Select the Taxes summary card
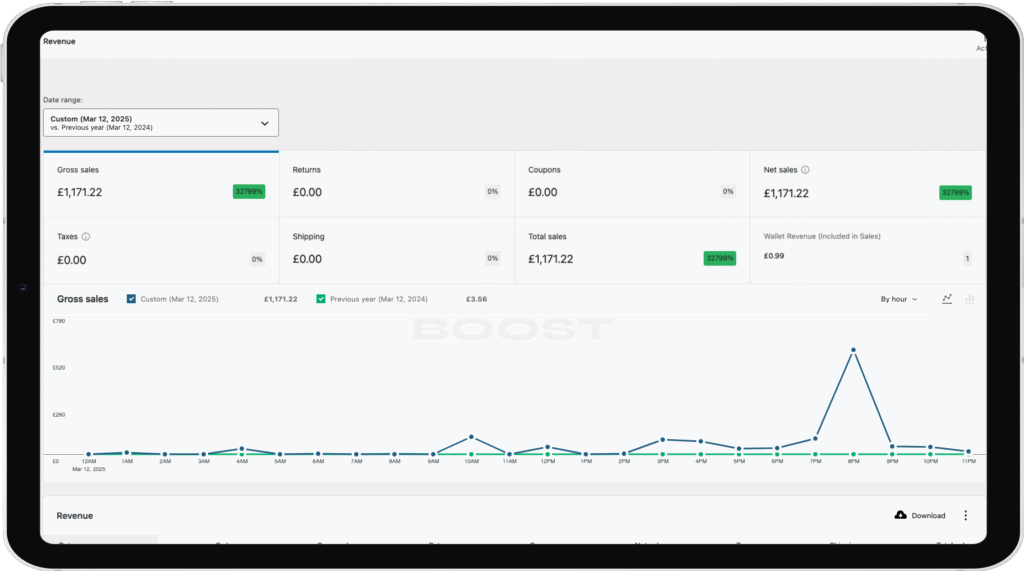Screen dimensions: 1024x571 [161, 251]
